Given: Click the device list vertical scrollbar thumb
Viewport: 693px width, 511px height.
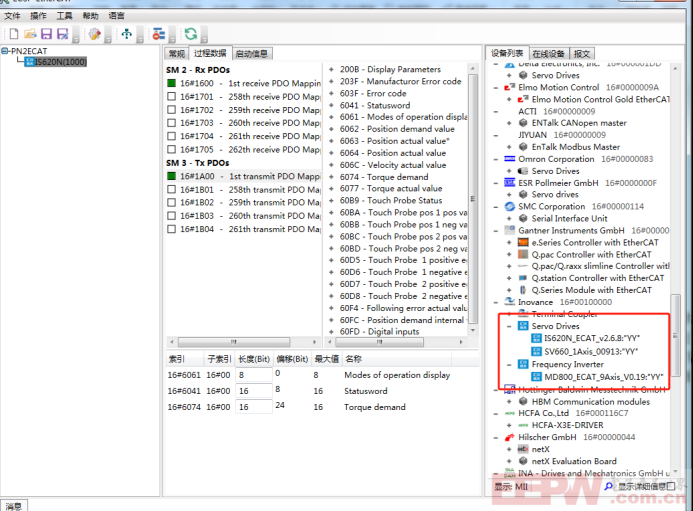Looking at the screenshot, I should (x=675, y=335).
